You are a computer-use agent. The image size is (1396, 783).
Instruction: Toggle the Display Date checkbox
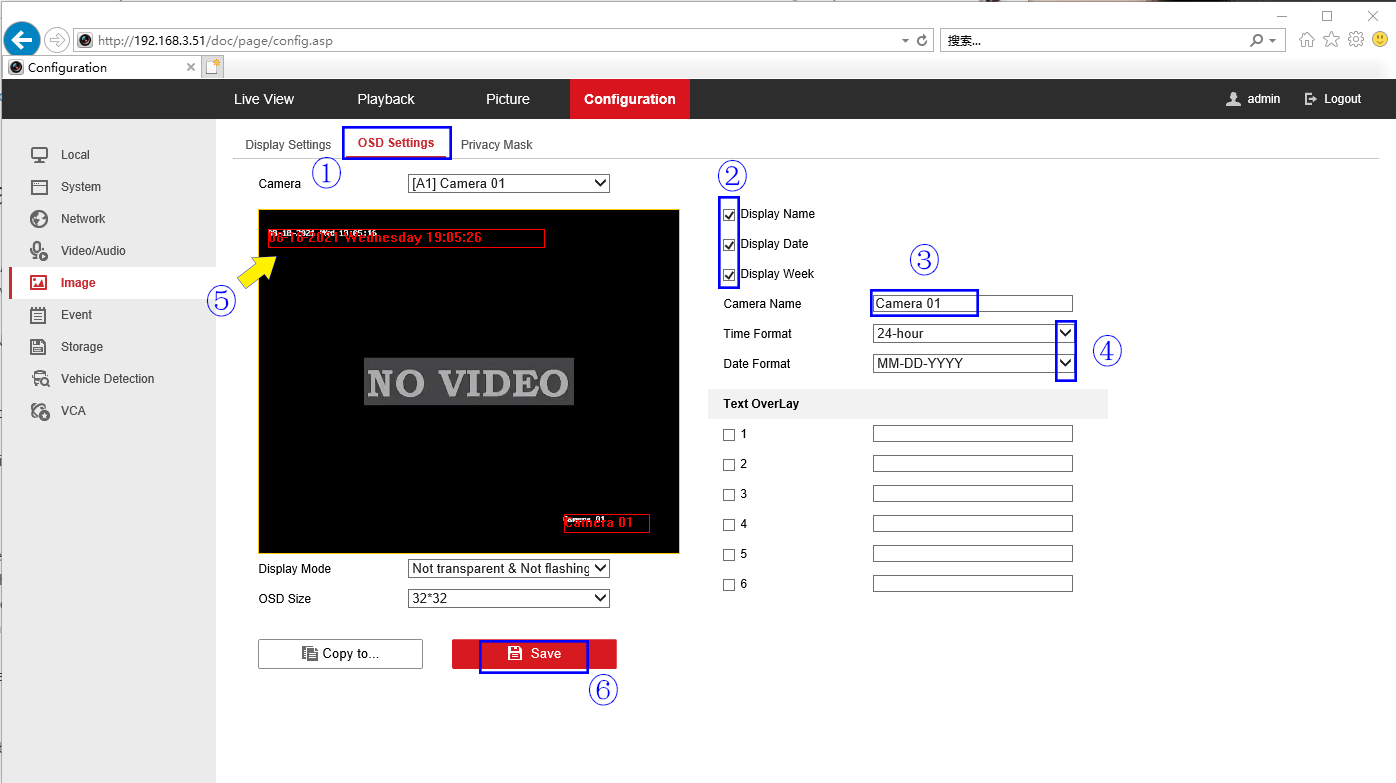(x=730, y=244)
